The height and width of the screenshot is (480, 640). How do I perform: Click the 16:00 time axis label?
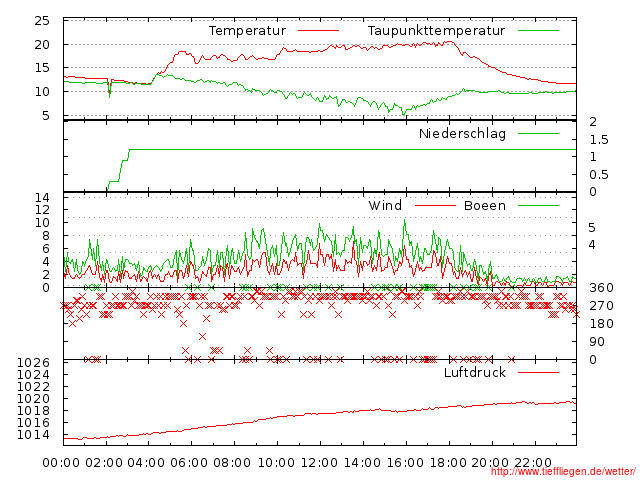pos(405,463)
